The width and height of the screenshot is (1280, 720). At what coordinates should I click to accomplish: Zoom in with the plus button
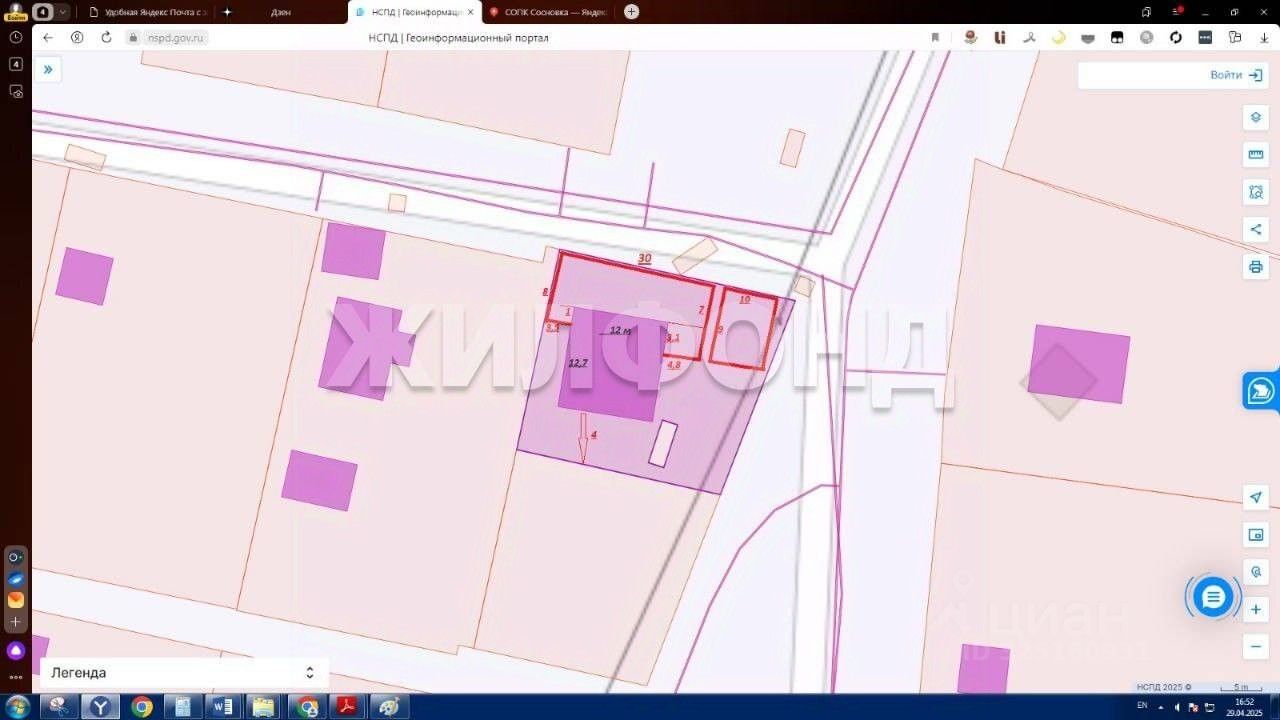coord(1256,609)
